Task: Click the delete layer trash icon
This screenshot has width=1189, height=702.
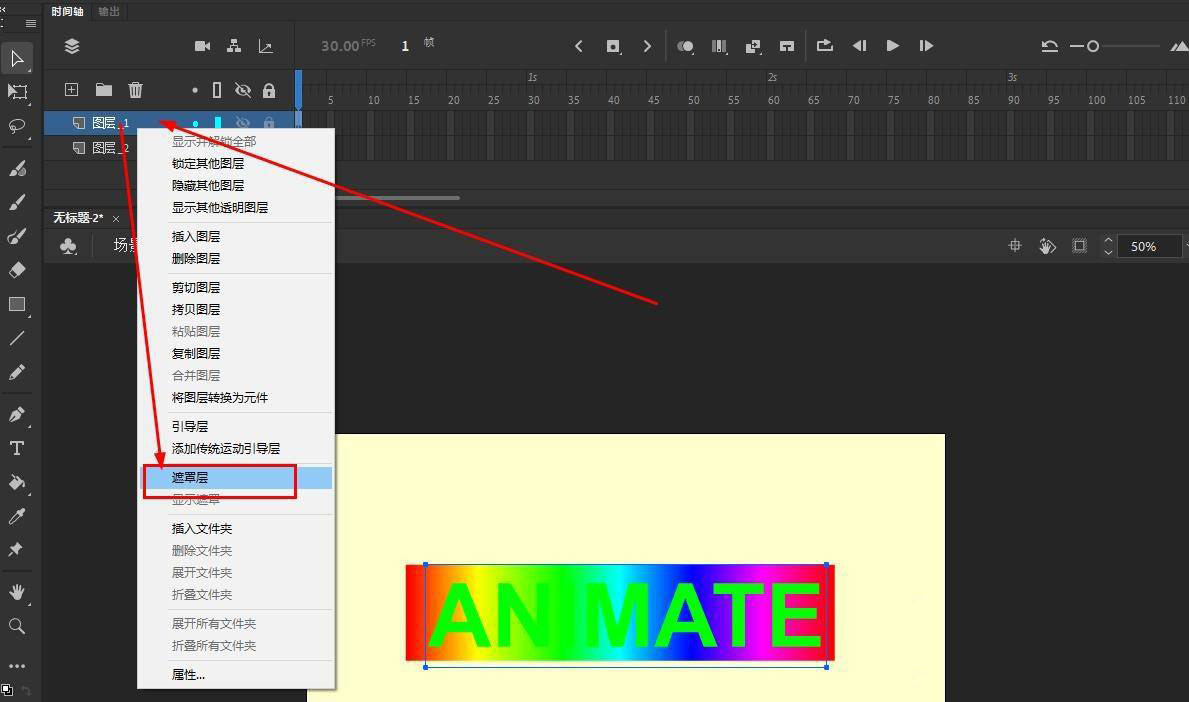Action: (x=136, y=90)
